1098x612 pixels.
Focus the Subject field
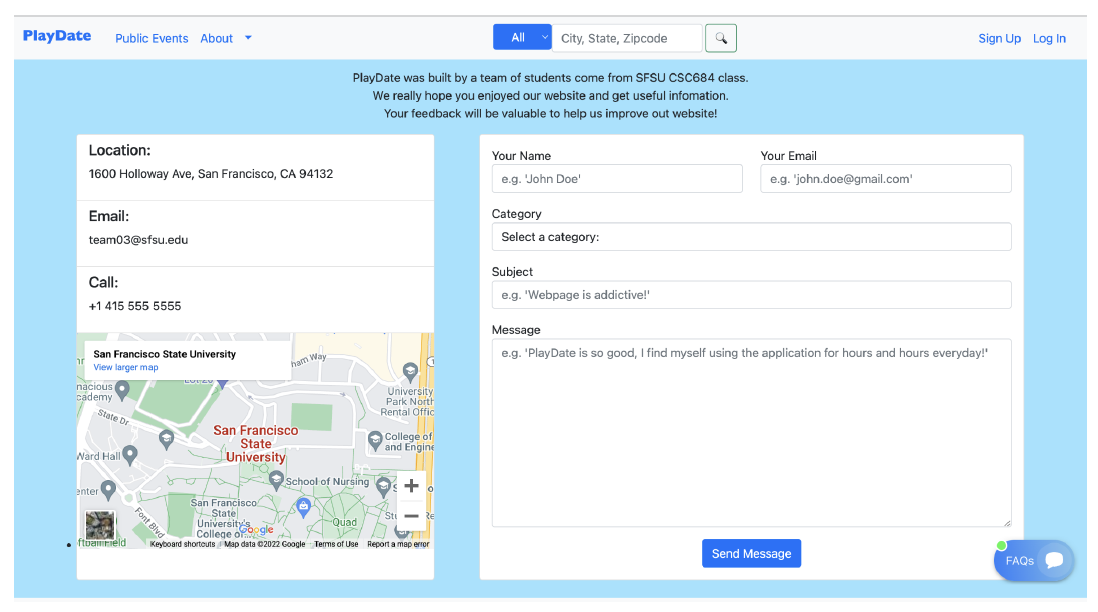click(751, 295)
